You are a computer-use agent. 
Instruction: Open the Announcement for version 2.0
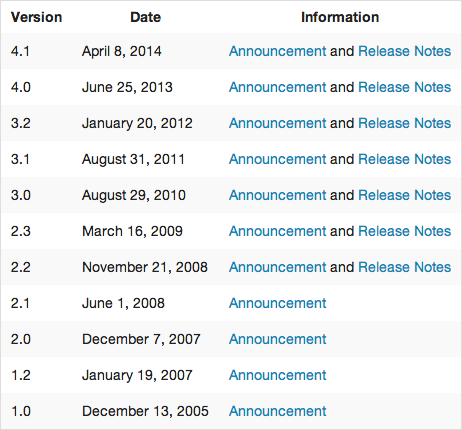277,339
